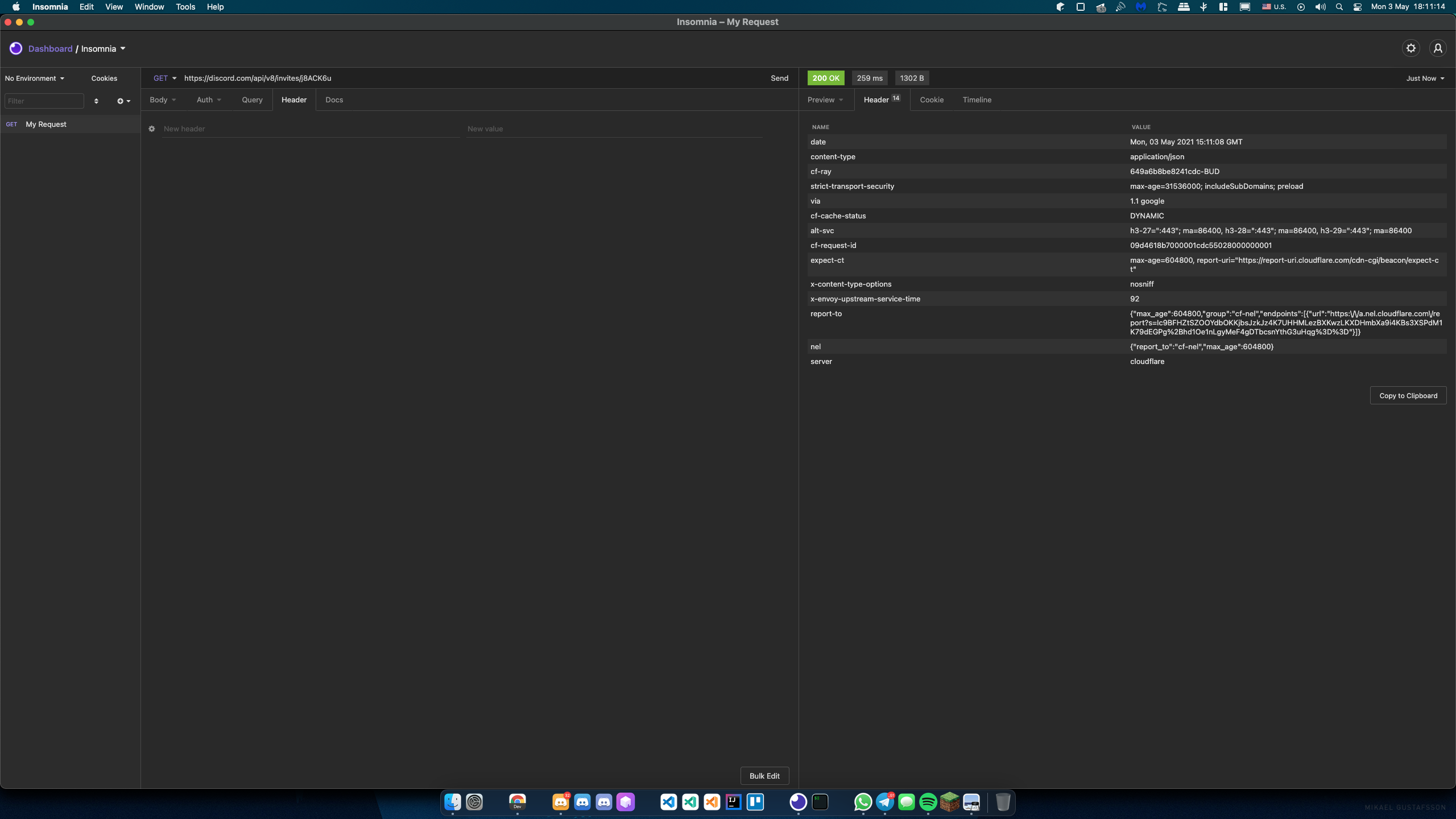
Task: Click the Send button
Action: (779, 78)
